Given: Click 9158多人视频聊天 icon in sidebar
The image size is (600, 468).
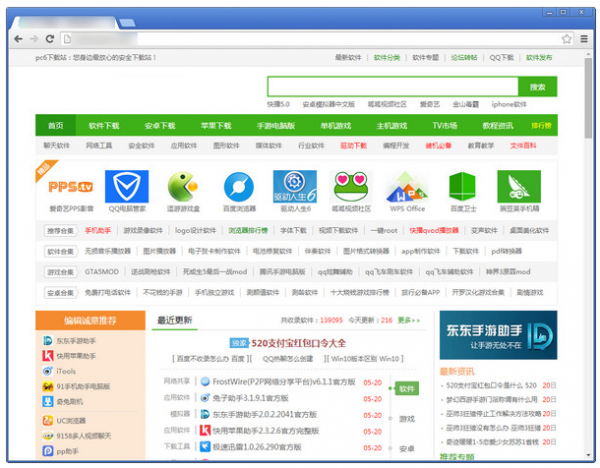Looking at the screenshot, I should (x=47, y=436).
